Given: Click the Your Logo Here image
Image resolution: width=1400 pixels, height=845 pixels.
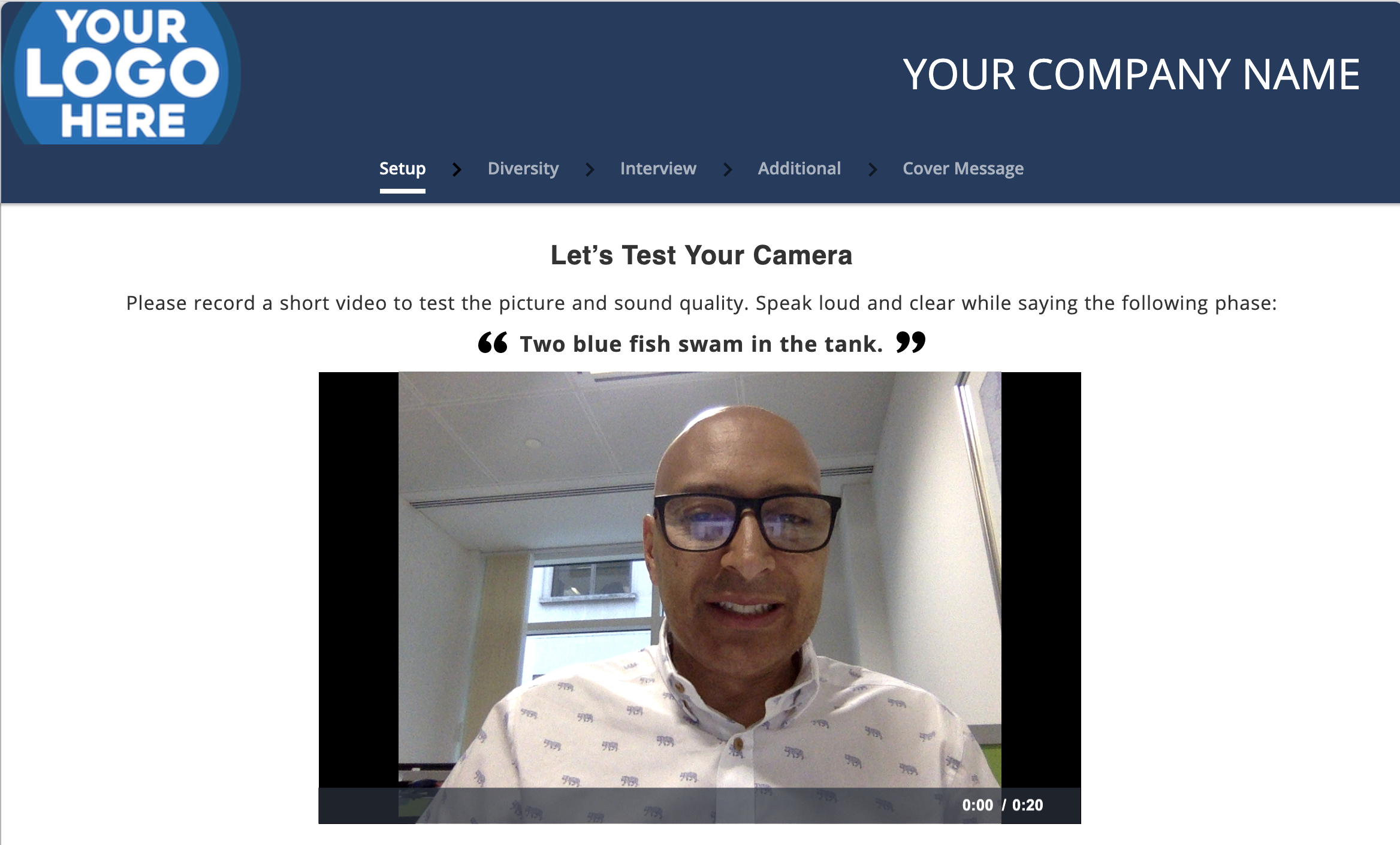Looking at the screenshot, I should point(121,73).
